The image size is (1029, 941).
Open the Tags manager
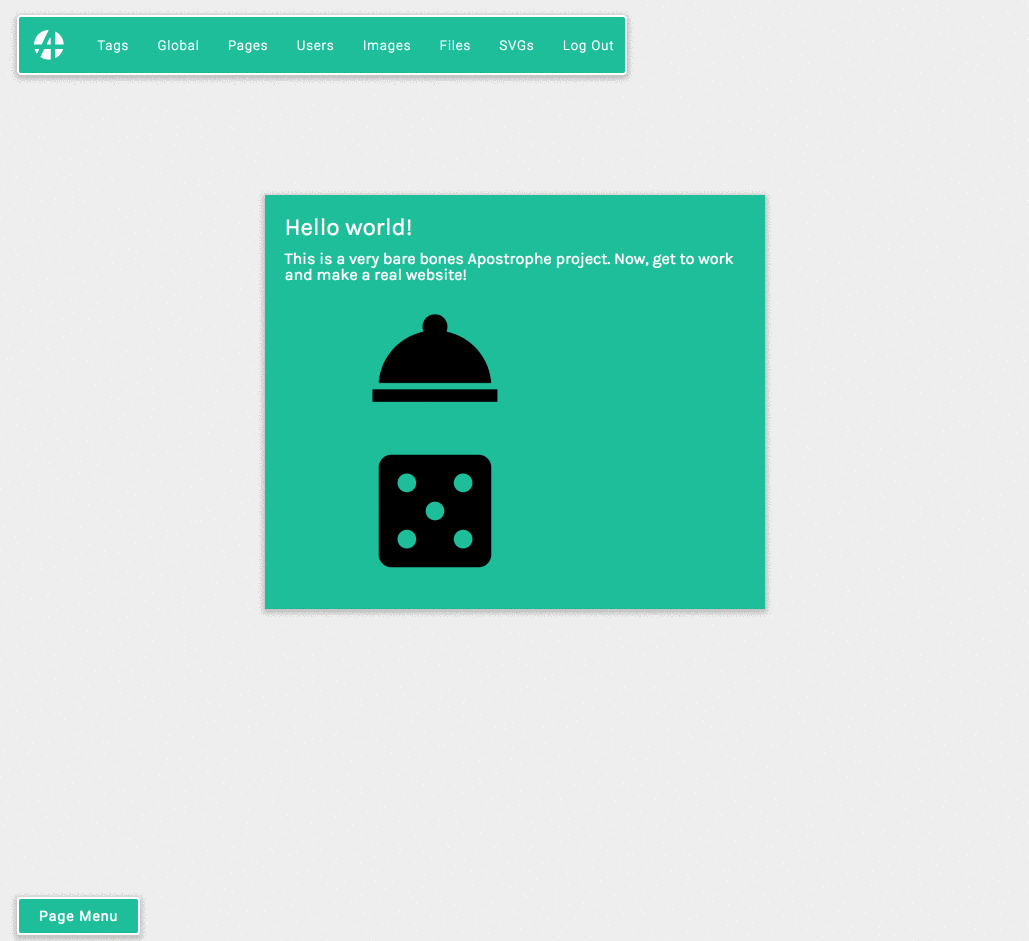pos(112,45)
